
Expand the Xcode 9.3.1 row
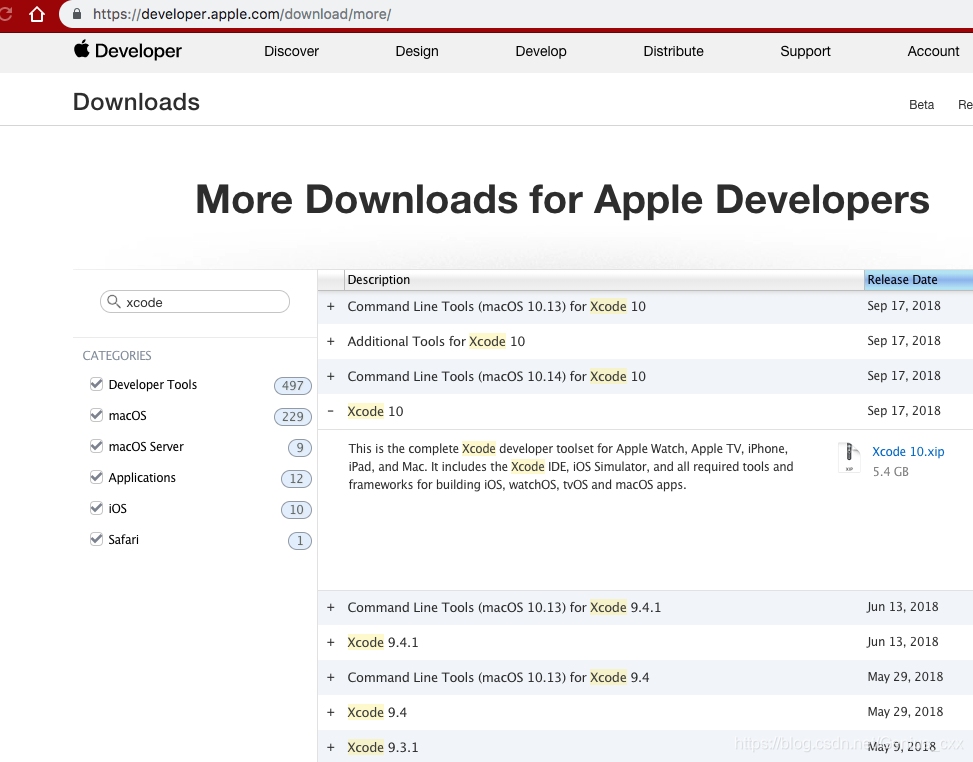coord(331,747)
